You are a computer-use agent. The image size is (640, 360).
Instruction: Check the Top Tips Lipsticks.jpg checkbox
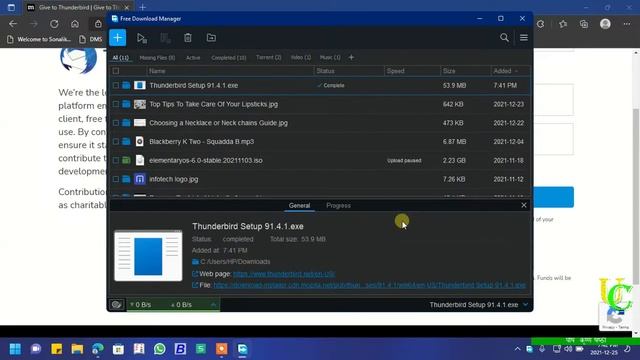116,104
